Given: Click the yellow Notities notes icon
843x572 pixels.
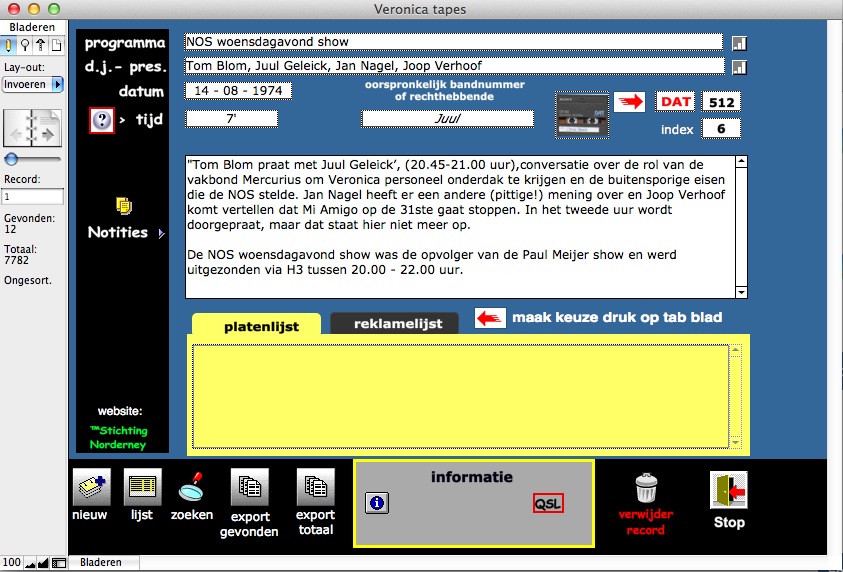Looking at the screenshot, I should (x=124, y=206).
